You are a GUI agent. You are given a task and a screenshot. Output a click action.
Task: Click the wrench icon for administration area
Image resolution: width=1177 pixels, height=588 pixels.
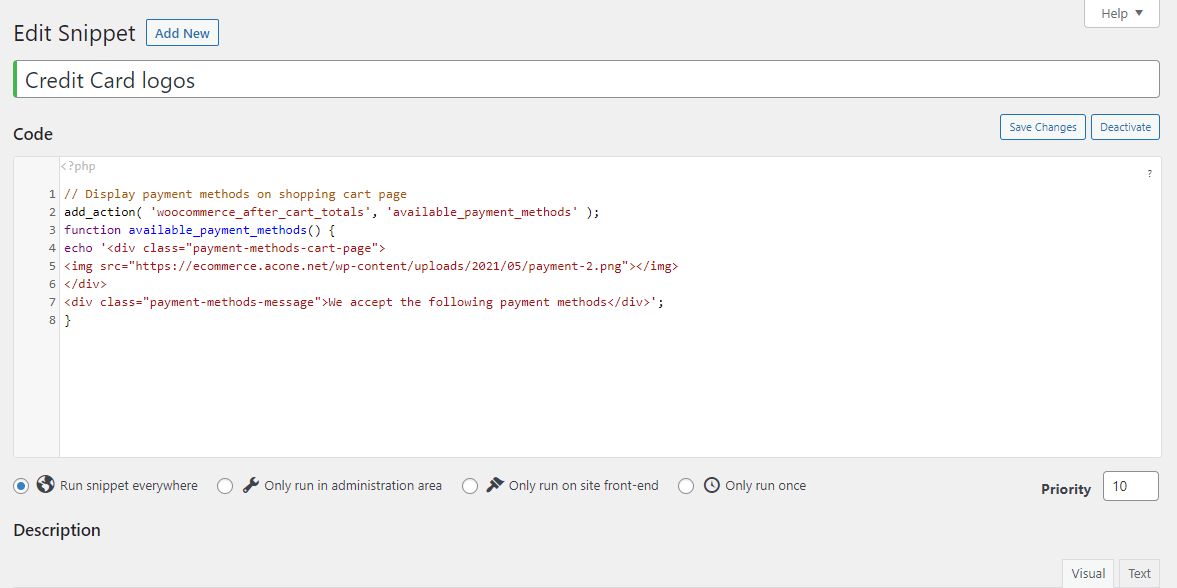(251, 485)
